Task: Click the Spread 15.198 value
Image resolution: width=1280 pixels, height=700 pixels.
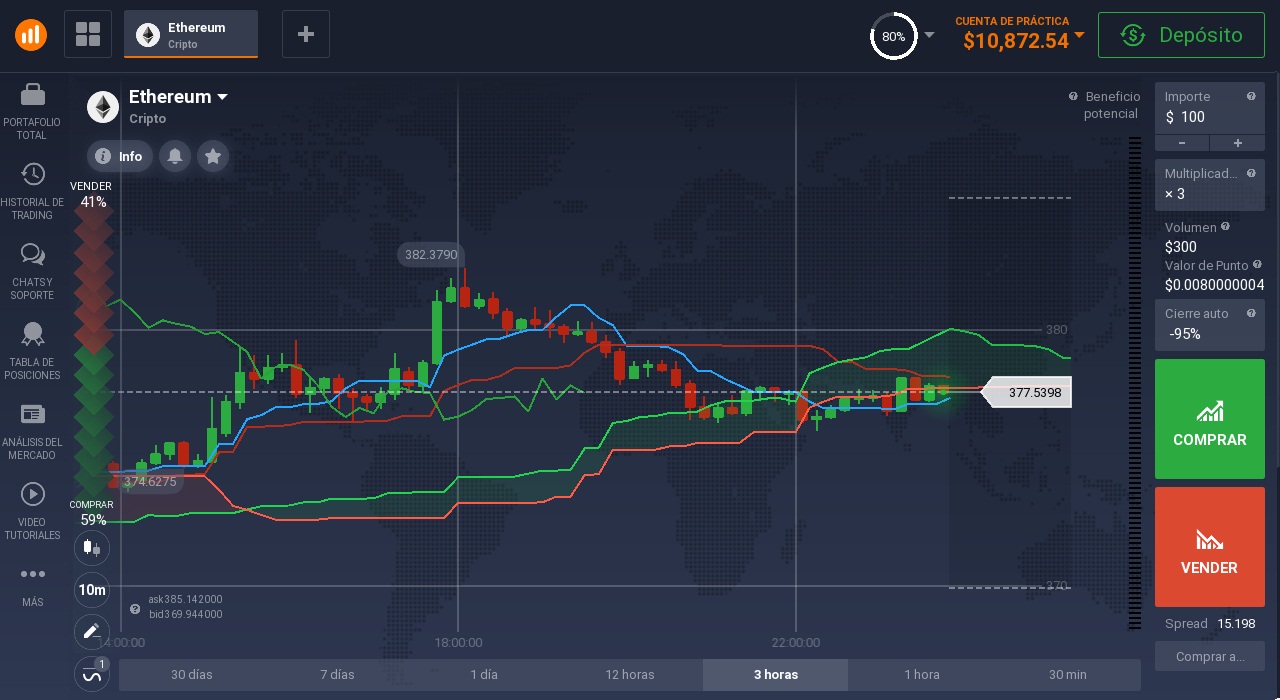Action: coord(1236,624)
